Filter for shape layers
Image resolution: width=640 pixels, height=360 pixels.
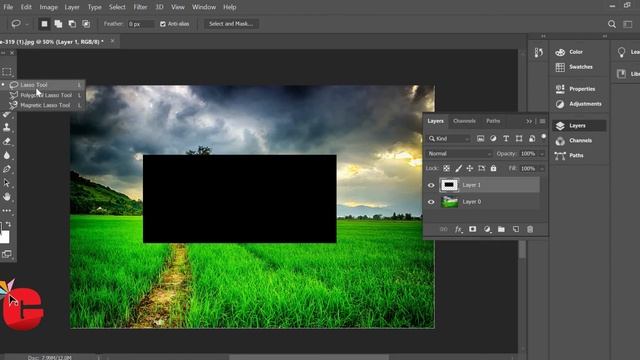pos(519,139)
